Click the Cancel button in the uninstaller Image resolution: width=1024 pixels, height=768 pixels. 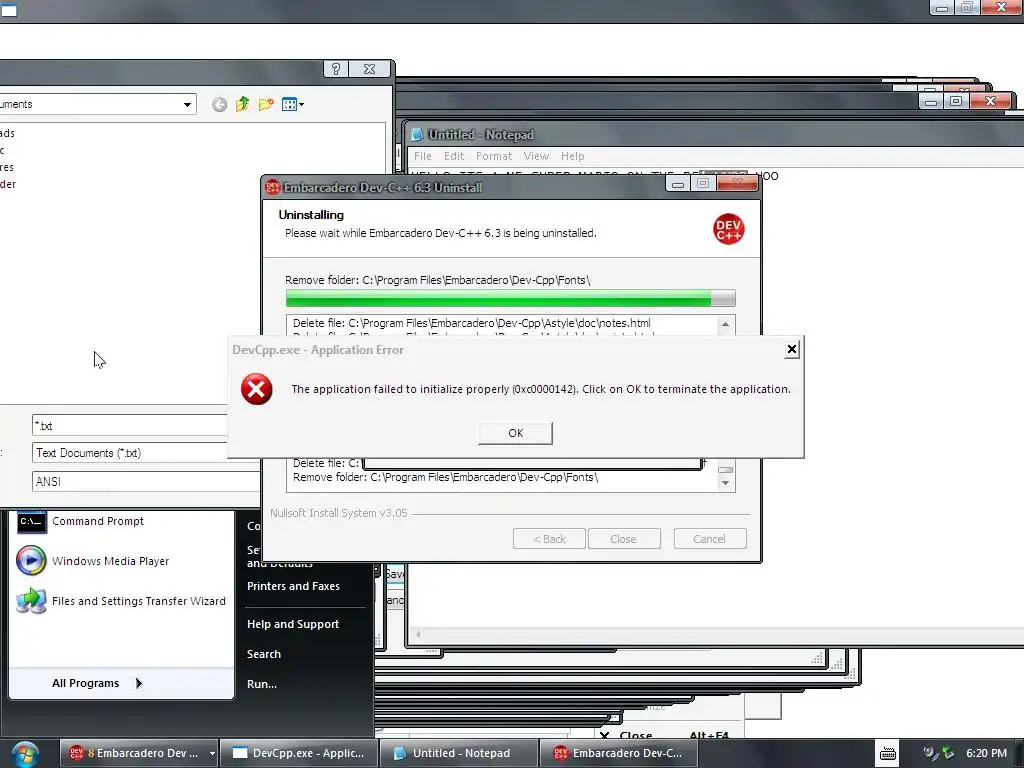pyautogui.click(x=710, y=539)
